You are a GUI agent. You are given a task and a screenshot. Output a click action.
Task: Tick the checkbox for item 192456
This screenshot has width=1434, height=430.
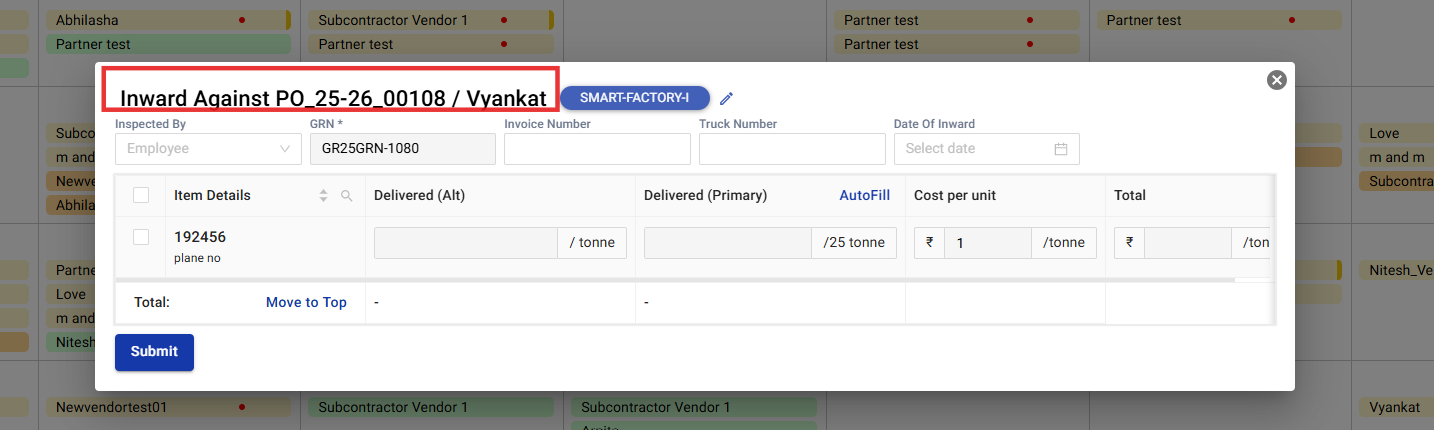(x=141, y=237)
